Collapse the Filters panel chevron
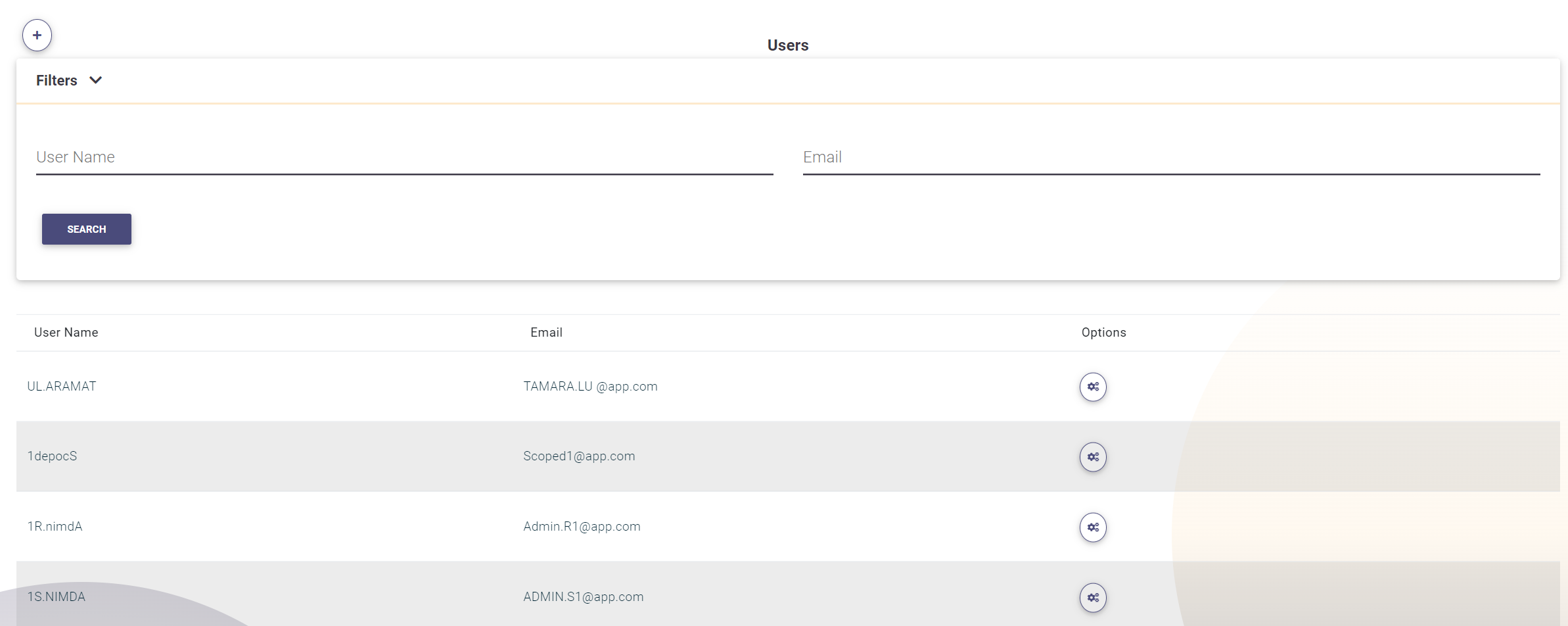1568x626 pixels. click(96, 80)
